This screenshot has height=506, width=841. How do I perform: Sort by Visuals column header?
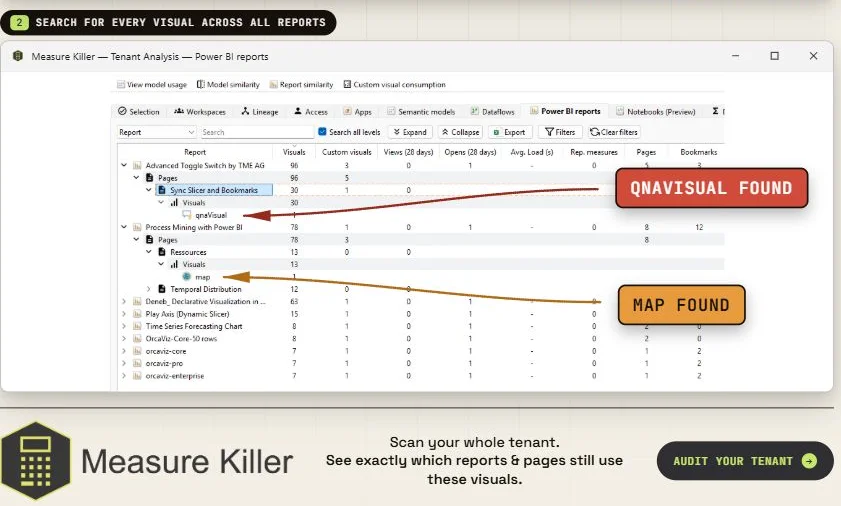[x=294, y=152]
